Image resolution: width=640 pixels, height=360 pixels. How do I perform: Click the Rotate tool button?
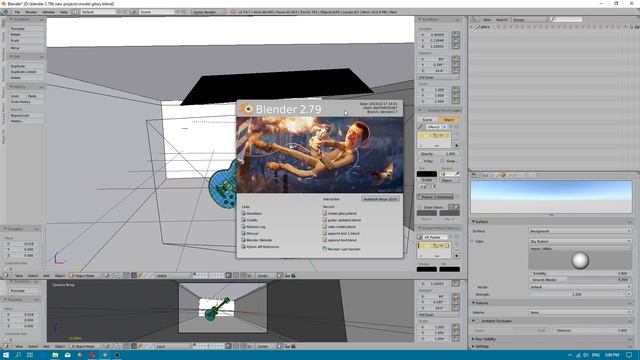pos(26,35)
